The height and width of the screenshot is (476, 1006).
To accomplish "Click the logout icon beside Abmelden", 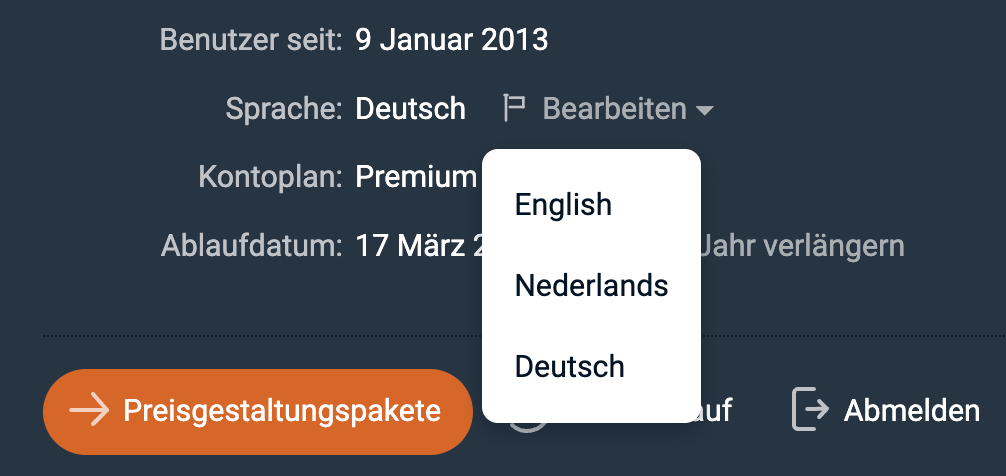I will [x=810, y=410].
